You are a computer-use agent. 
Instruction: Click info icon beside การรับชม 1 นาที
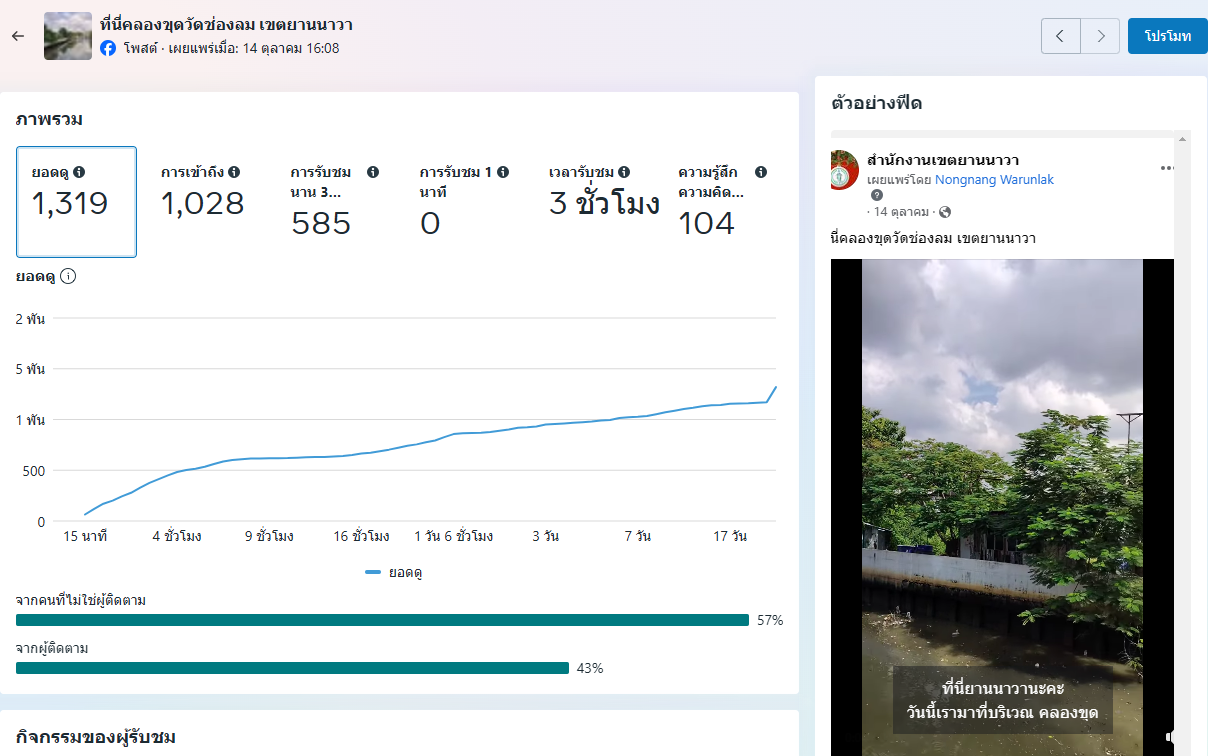pyautogui.click(x=503, y=172)
